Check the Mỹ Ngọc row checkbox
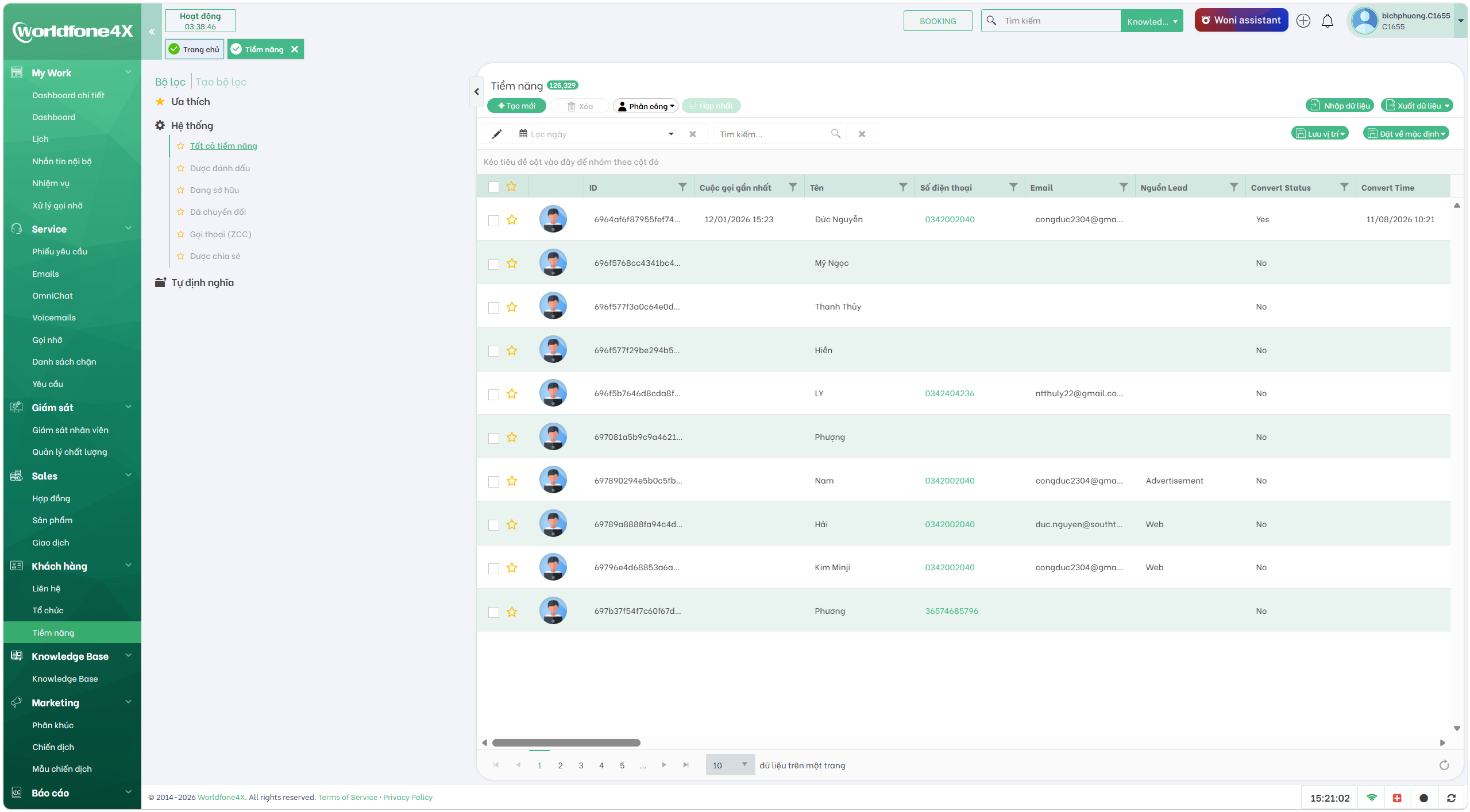1470x812 pixels. [x=493, y=264]
